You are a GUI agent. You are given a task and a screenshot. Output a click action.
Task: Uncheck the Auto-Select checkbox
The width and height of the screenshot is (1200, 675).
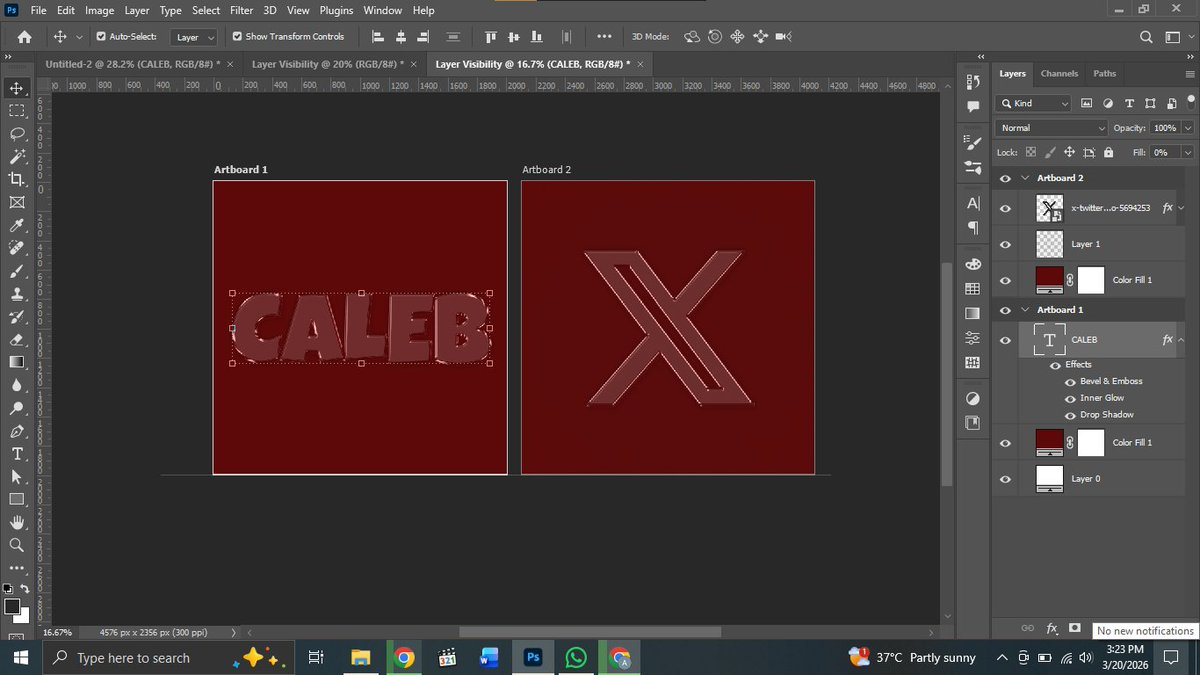tap(102, 37)
